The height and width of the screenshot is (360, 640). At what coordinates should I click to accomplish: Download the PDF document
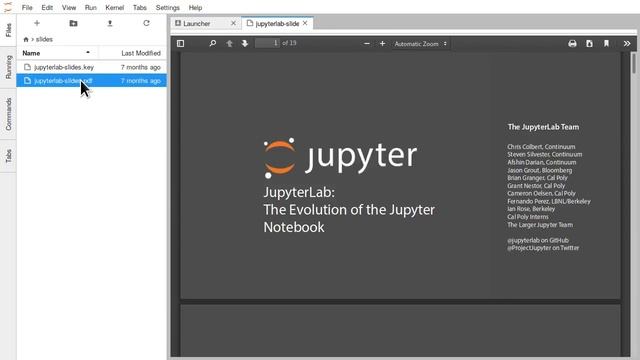coord(589,43)
